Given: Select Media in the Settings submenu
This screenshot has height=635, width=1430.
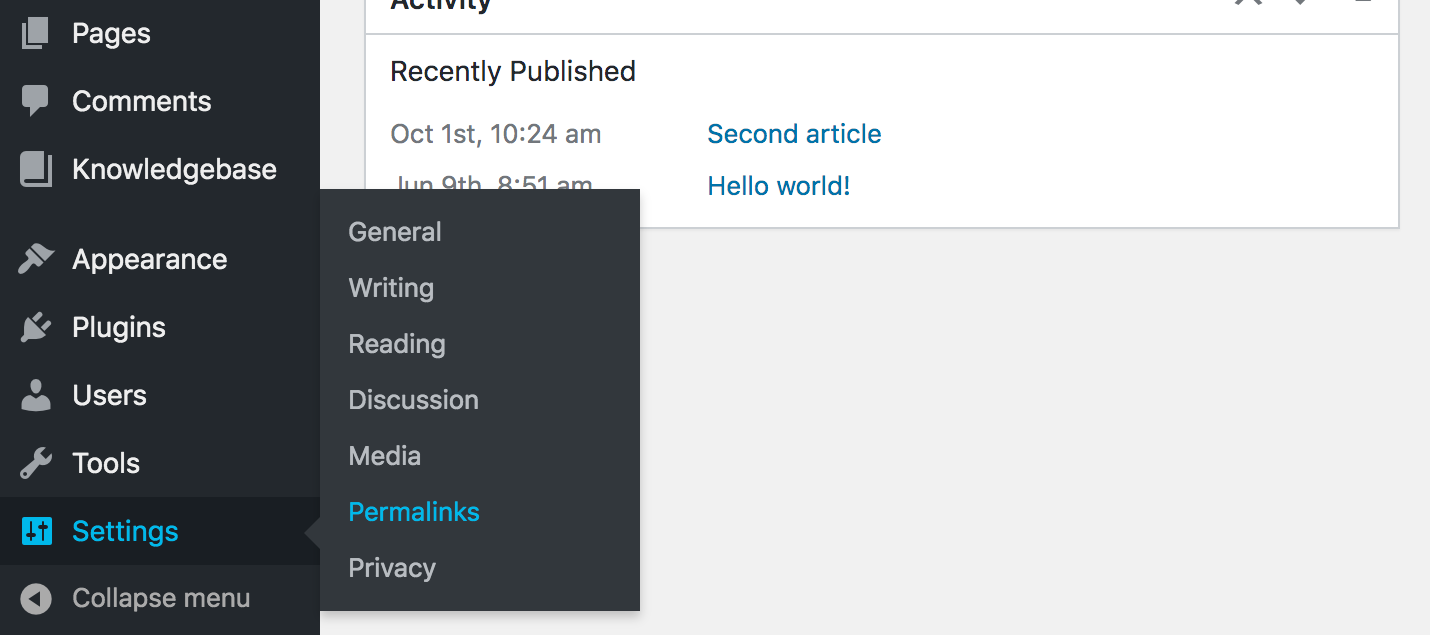Looking at the screenshot, I should [x=385, y=456].
